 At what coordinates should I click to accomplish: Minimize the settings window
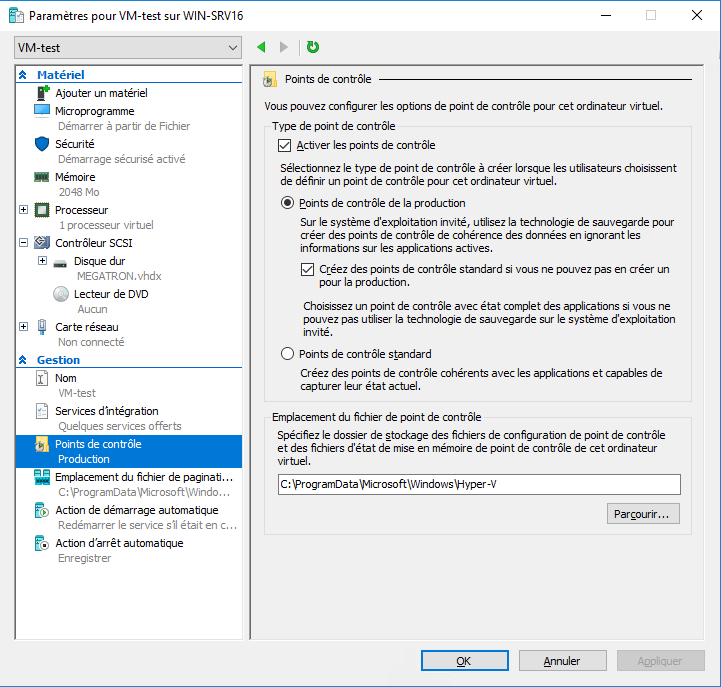[606, 15]
